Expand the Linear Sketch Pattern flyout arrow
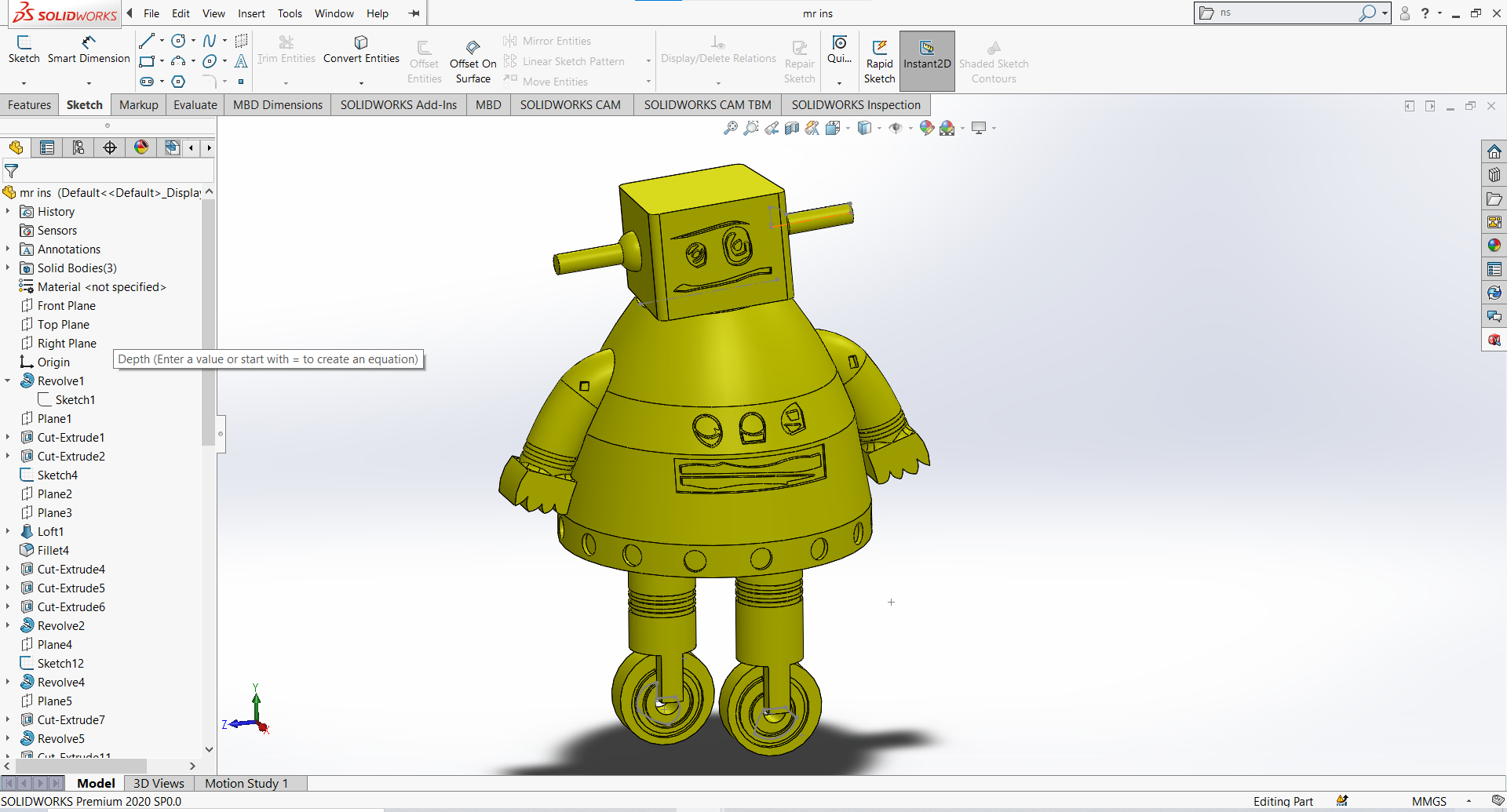This screenshot has height=812, width=1507. [x=648, y=61]
